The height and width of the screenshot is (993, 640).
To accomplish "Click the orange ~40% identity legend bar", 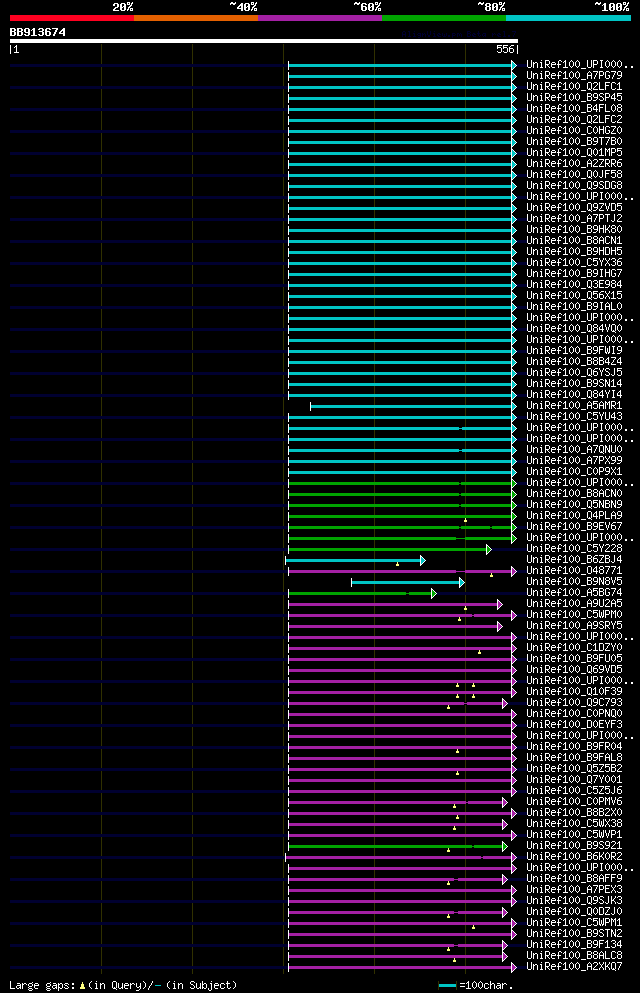I will click(x=196, y=18).
